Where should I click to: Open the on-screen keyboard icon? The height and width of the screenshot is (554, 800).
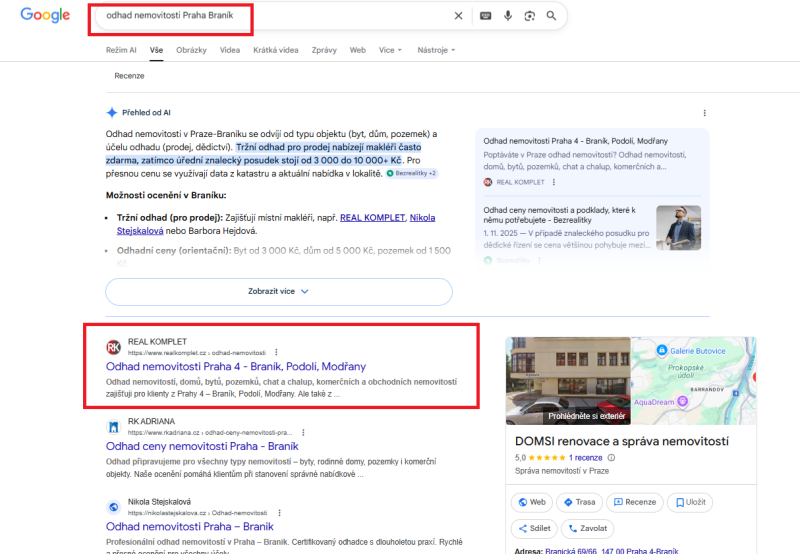point(486,16)
